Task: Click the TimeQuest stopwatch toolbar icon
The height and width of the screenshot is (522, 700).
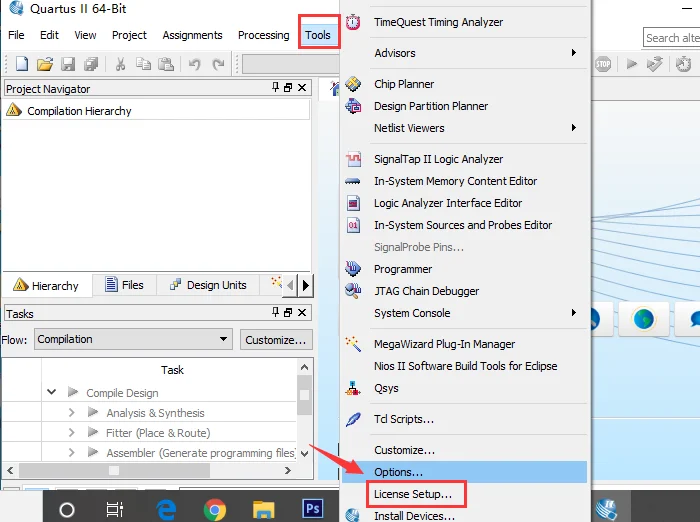Action: (683, 64)
